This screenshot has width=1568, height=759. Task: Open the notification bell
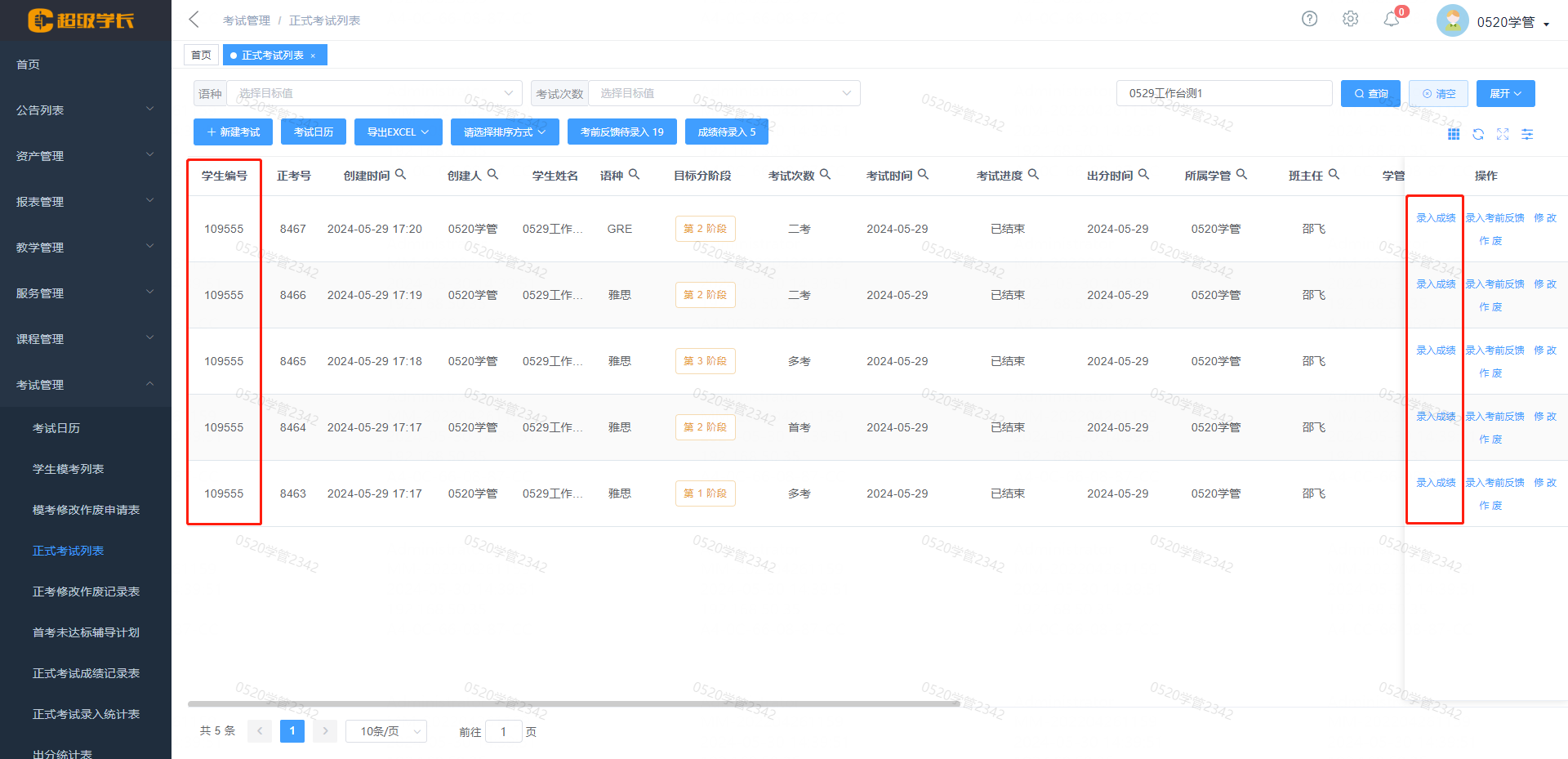click(x=1392, y=20)
